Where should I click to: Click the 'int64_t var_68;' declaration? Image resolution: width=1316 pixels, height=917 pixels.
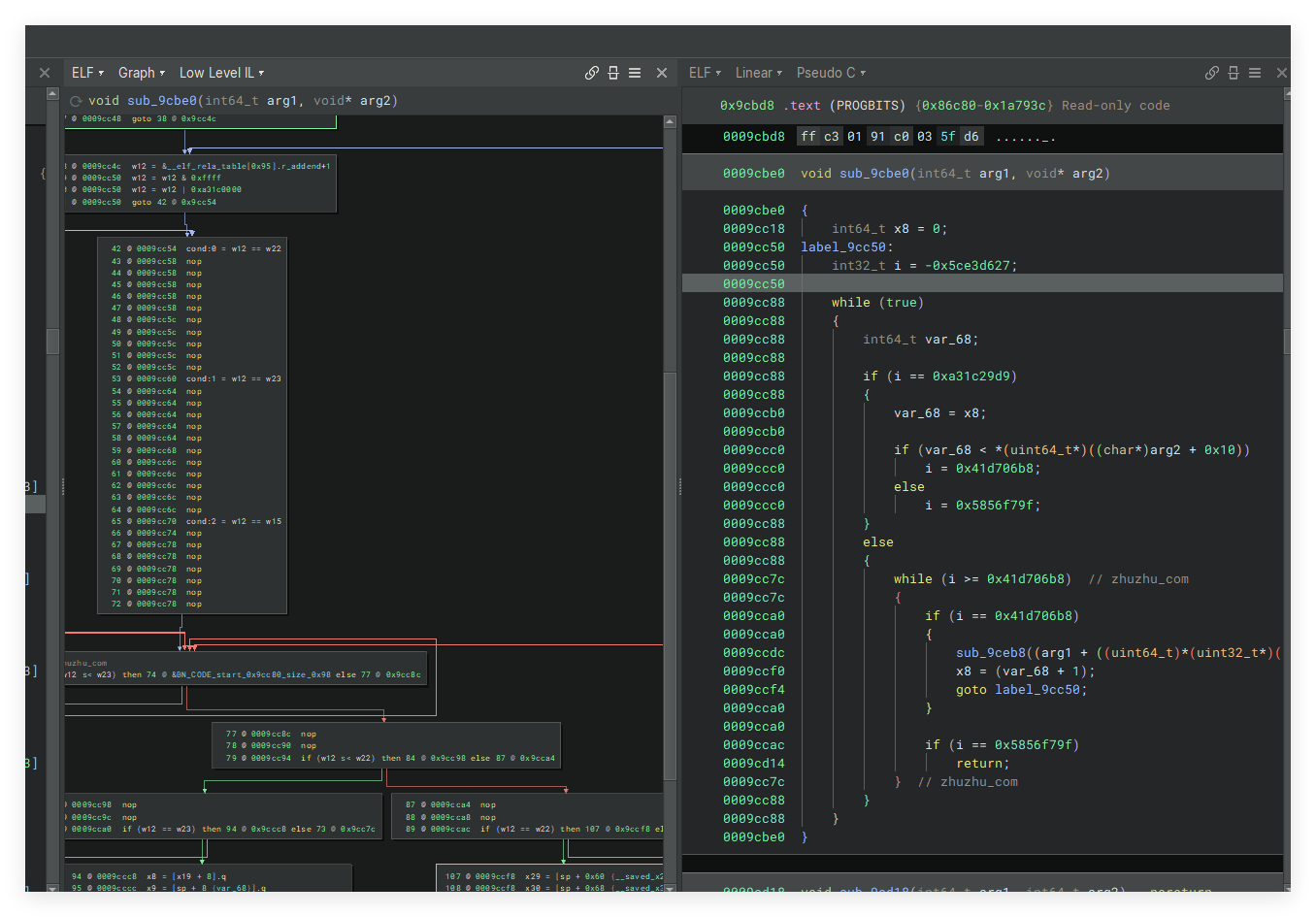921,340
